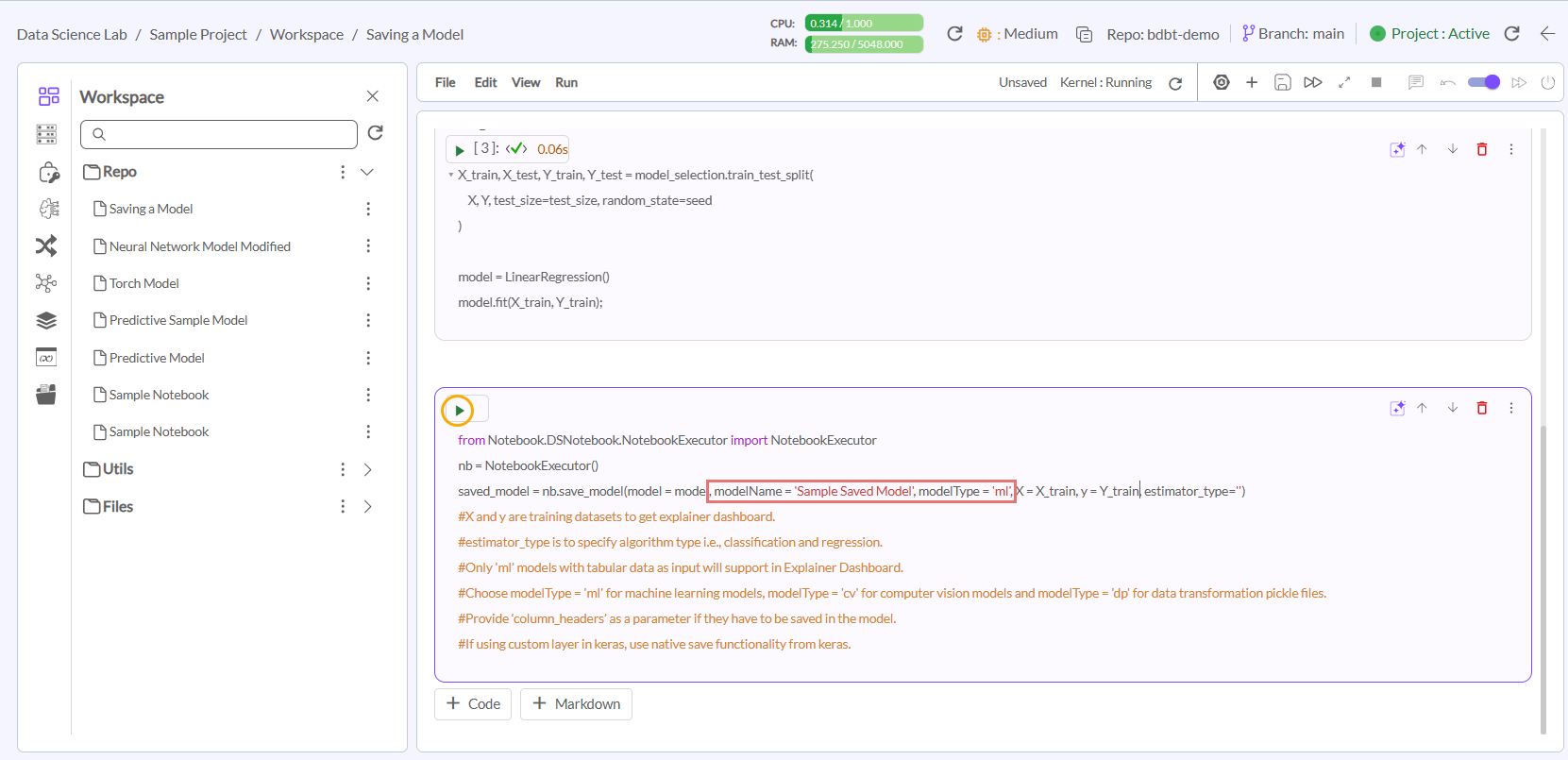Stop kernel execution with the square icon
This screenshot has width=1568, height=760.
(x=1376, y=83)
